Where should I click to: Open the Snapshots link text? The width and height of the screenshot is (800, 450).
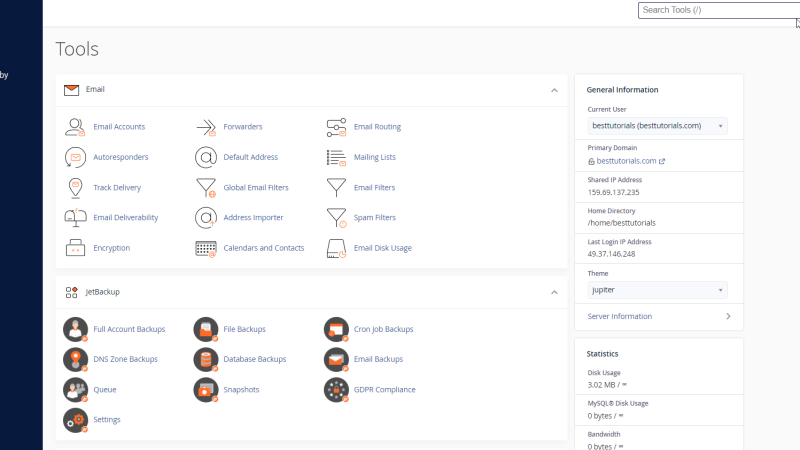[241, 389]
